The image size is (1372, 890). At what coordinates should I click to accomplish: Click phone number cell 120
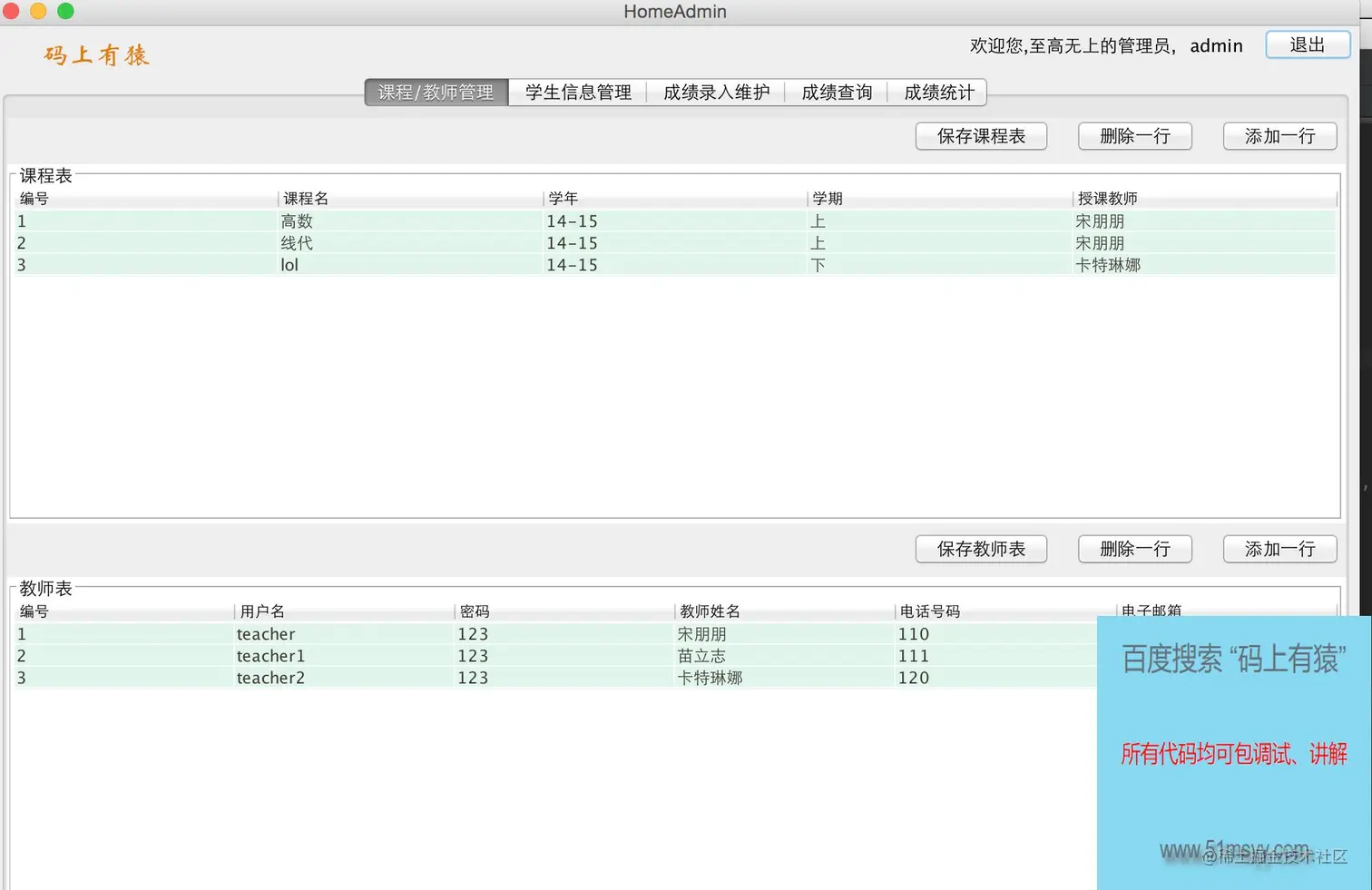(996, 678)
